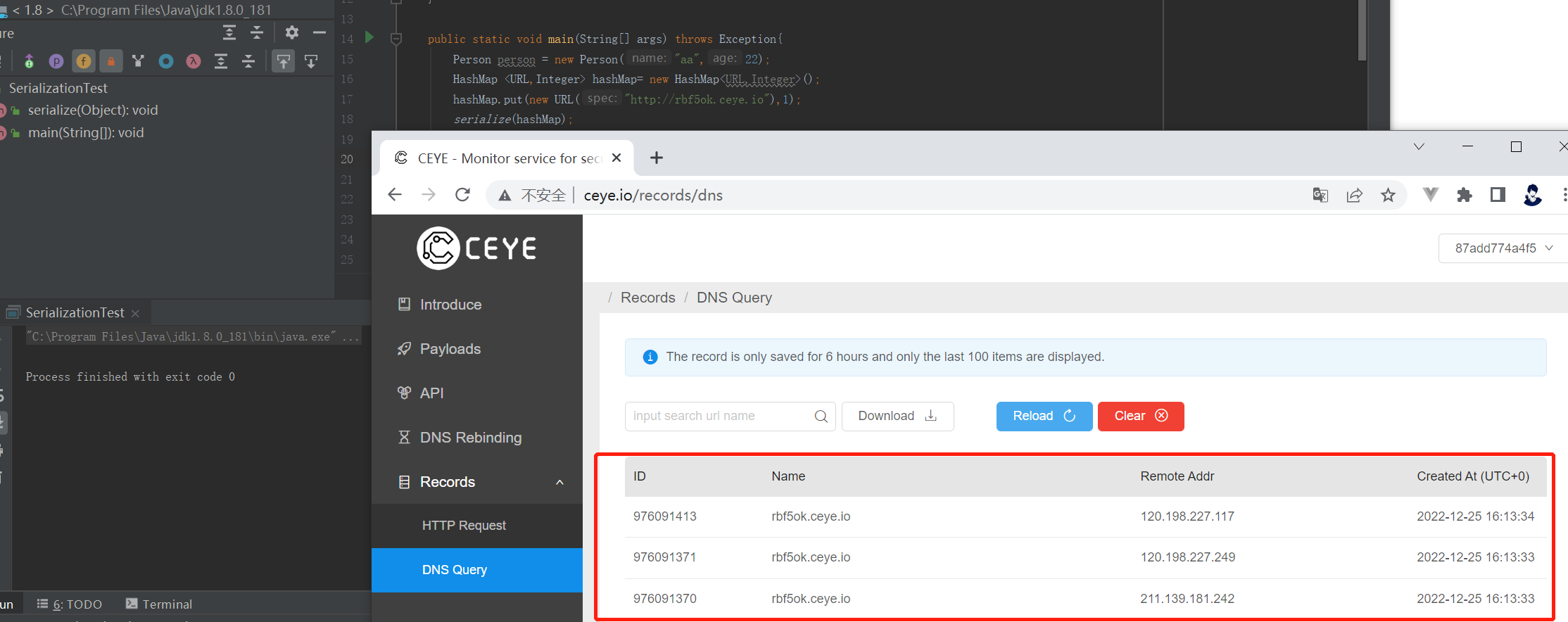Viewport: 1568px width, 622px height.
Task: Bookmark this page with the star icon
Action: tap(1388, 196)
